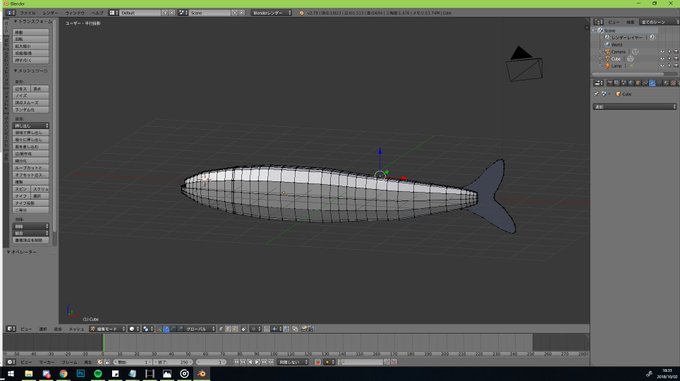Open the Render properties tab icon
Image resolution: width=680 pixels, height=381 pixels.
coord(610,83)
